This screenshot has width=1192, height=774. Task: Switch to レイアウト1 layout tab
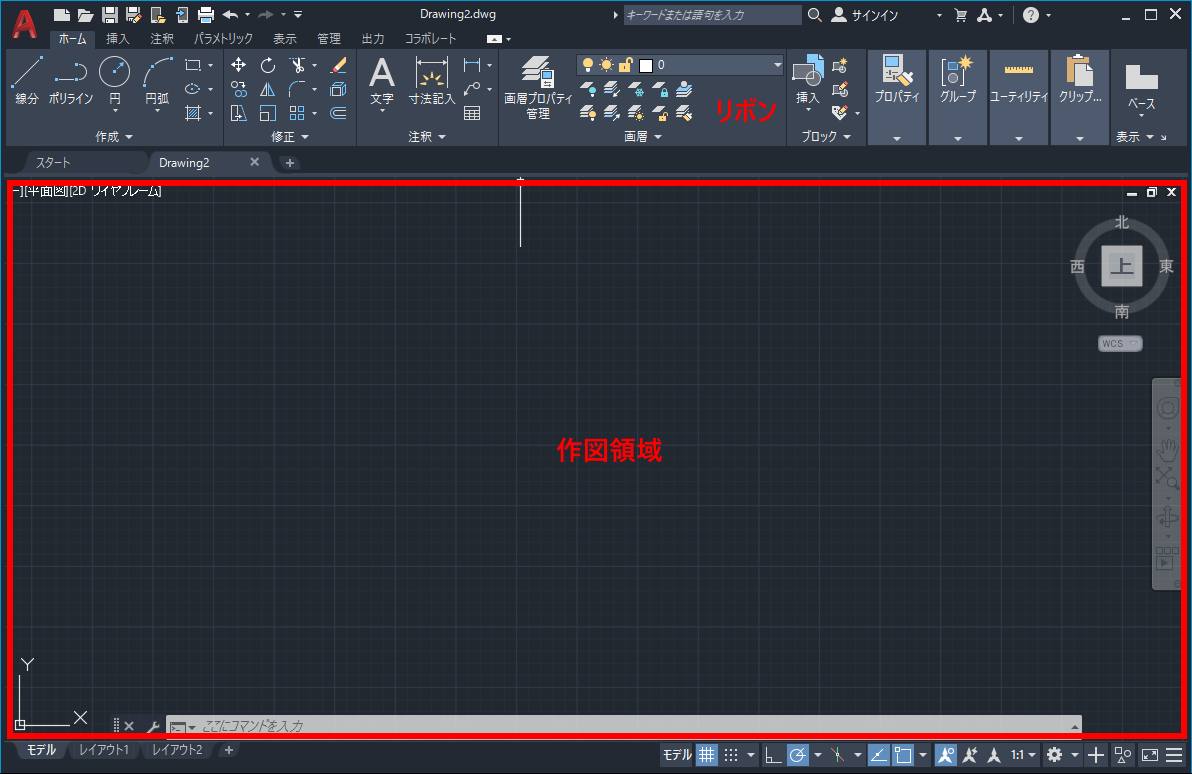click(104, 750)
